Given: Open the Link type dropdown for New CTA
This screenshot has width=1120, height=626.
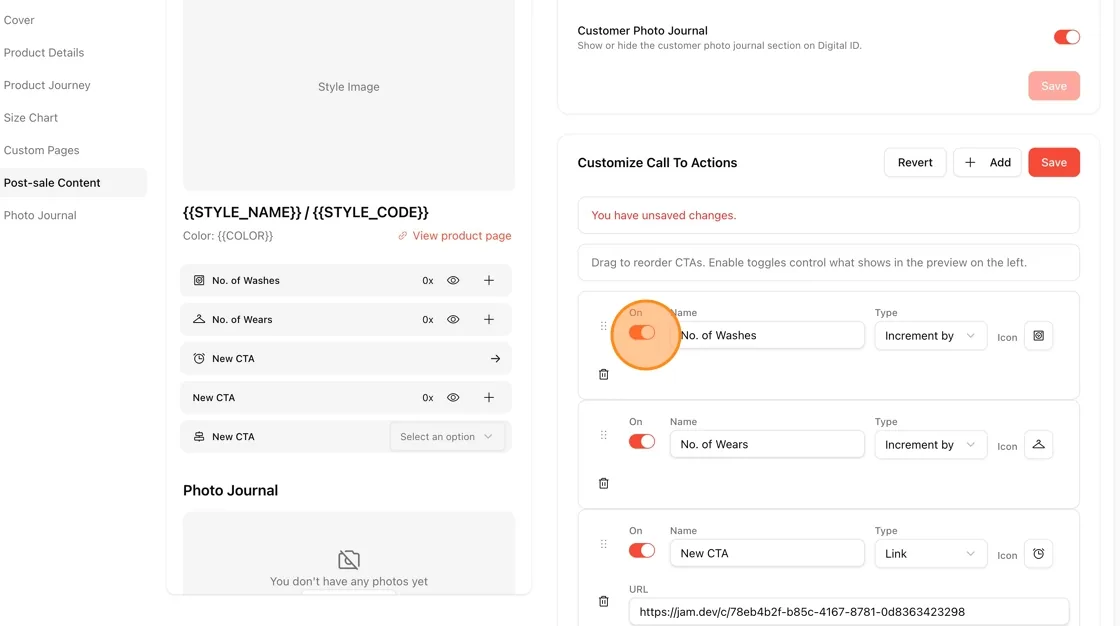Looking at the screenshot, I should point(930,554).
